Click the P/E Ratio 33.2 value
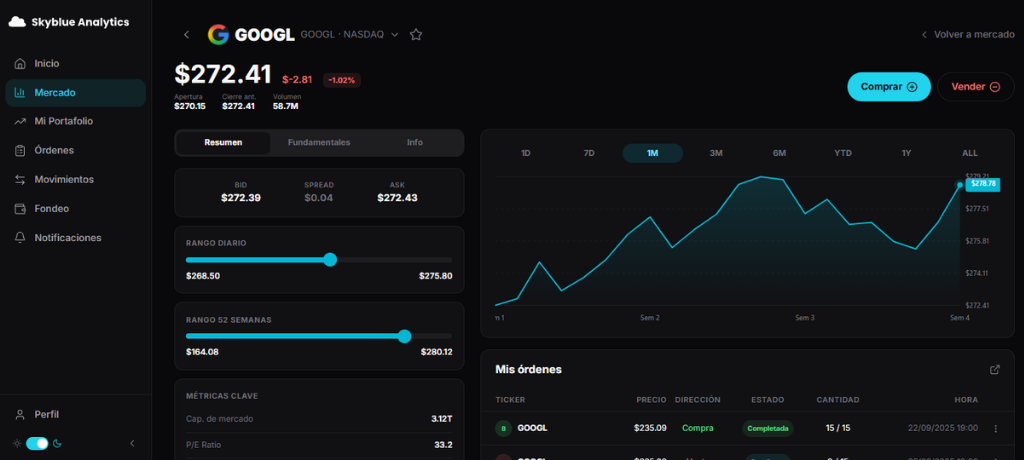 click(443, 445)
